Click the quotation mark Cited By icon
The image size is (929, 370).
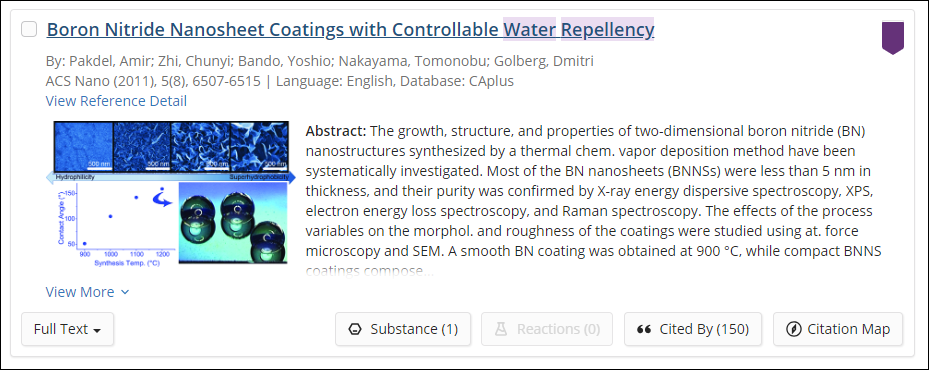click(x=644, y=329)
